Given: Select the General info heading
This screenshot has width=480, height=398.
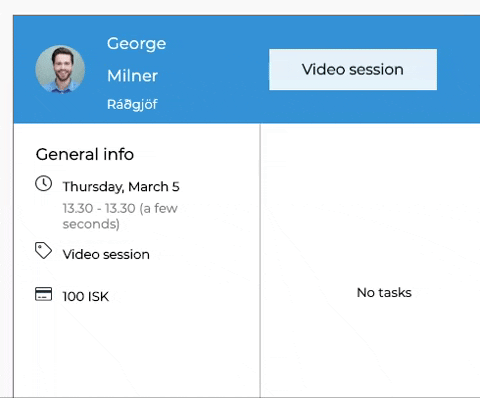Looking at the screenshot, I should tap(85, 154).
